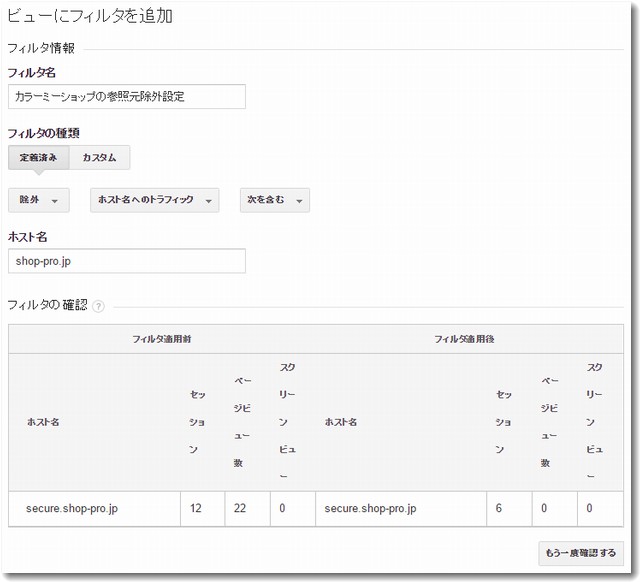
Task: Click the session value 6 after filter
Action: pyautogui.click(x=509, y=509)
